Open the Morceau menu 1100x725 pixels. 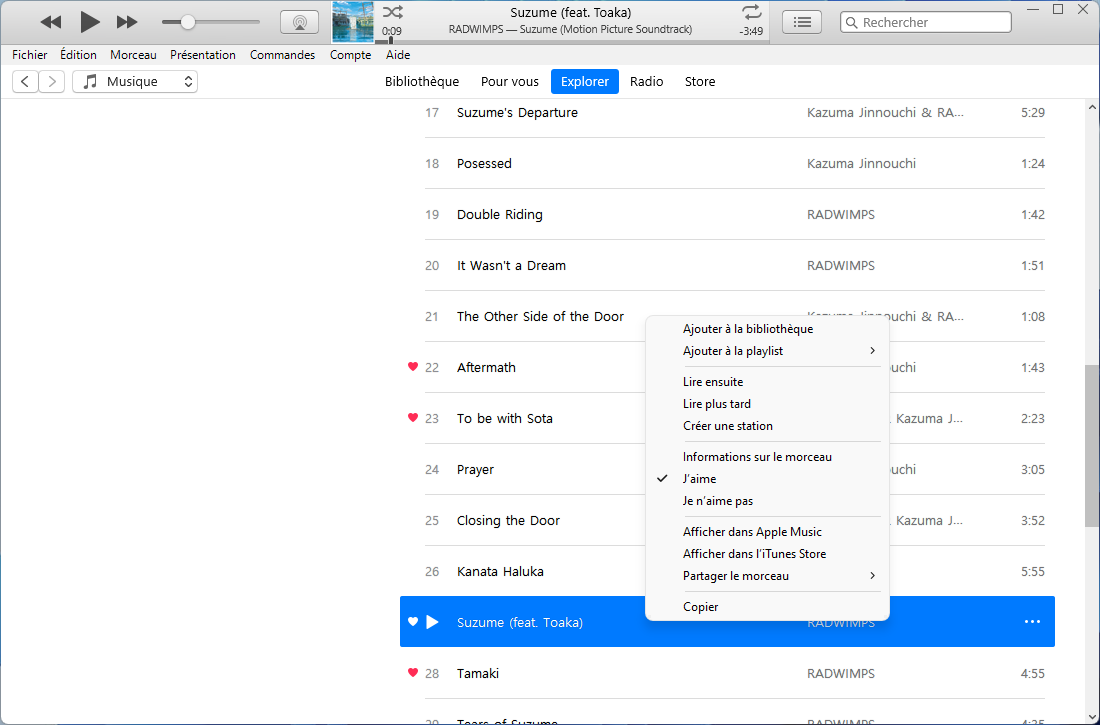pyautogui.click(x=133, y=55)
